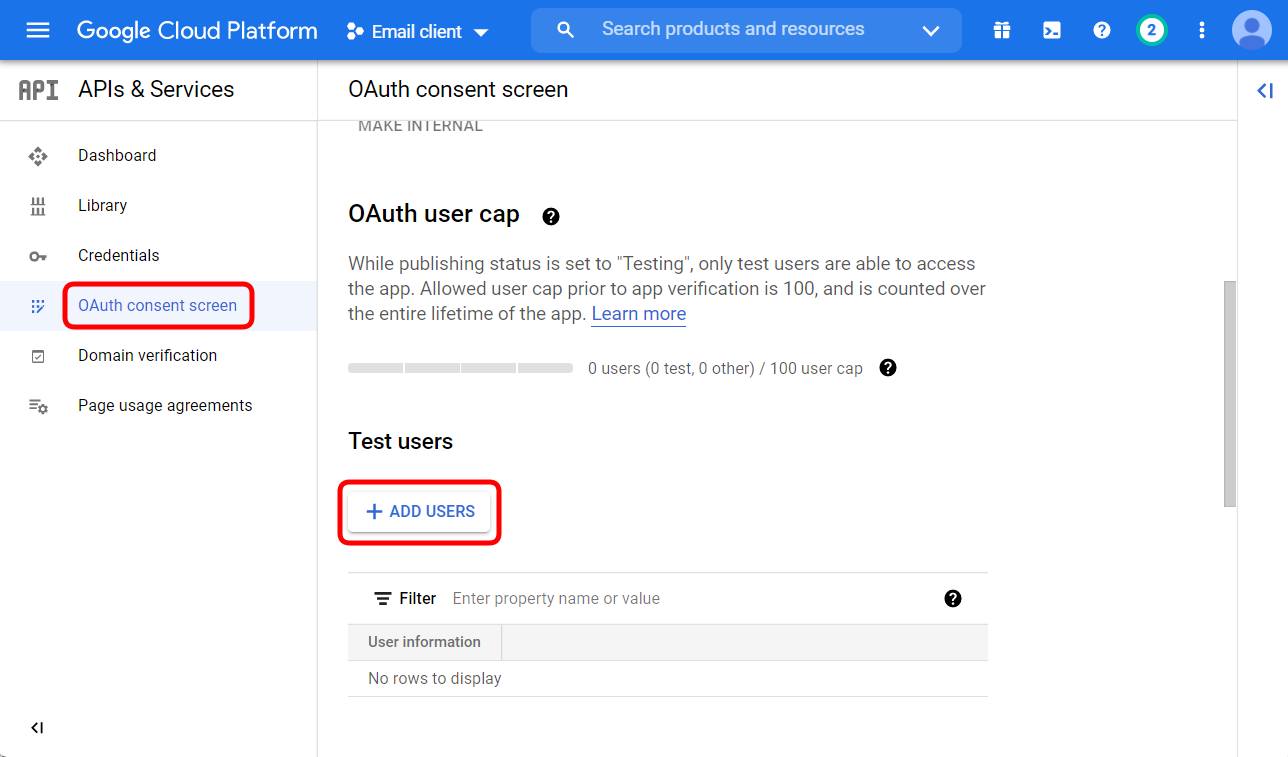
Task: Show help next to user cap count
Action: (887, 368)
